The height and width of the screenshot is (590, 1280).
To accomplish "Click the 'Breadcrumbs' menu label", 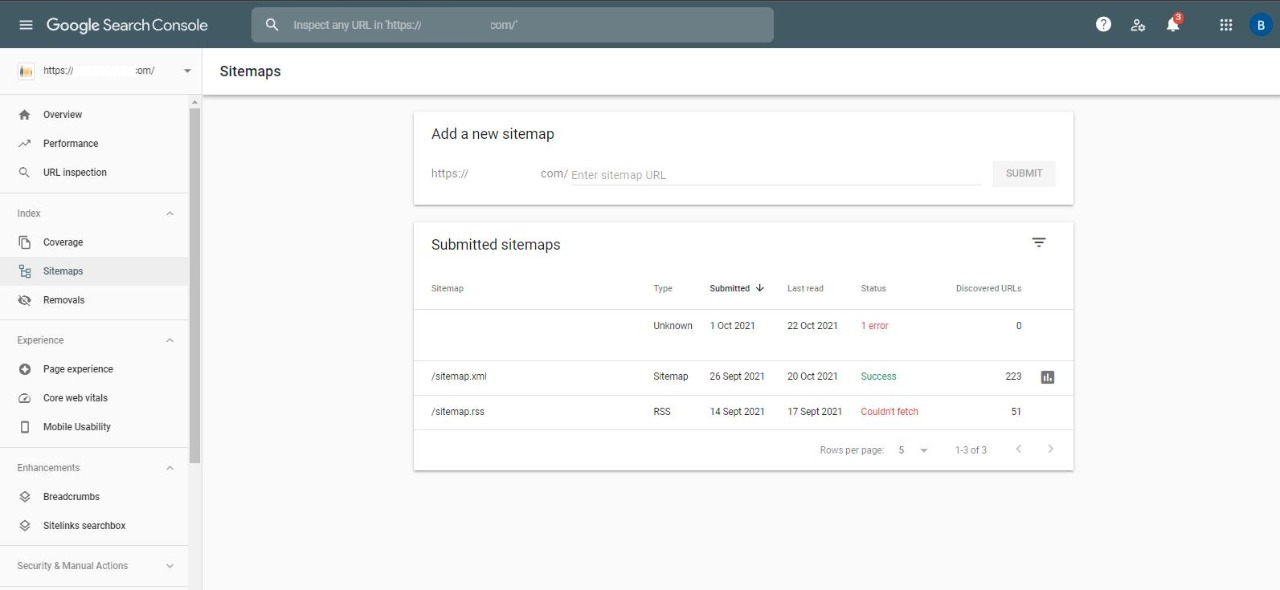I will point(71,497).
